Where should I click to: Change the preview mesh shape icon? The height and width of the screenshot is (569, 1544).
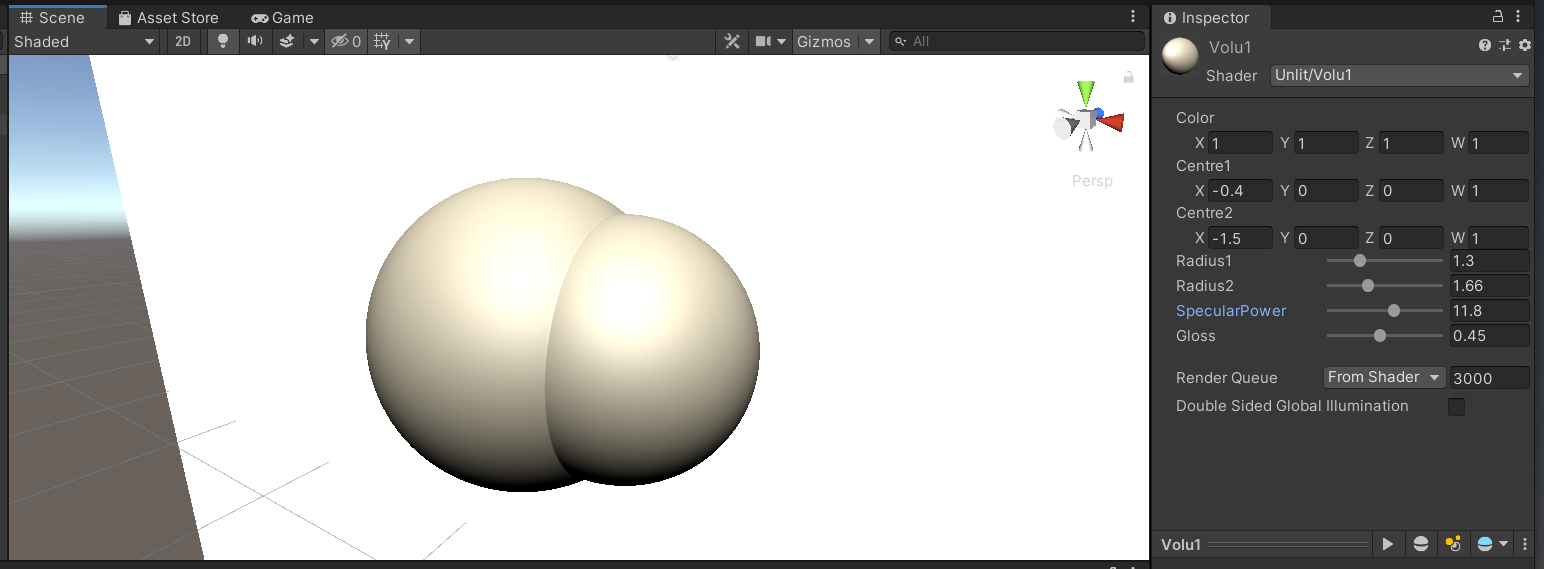click(x=1420, y=544)
